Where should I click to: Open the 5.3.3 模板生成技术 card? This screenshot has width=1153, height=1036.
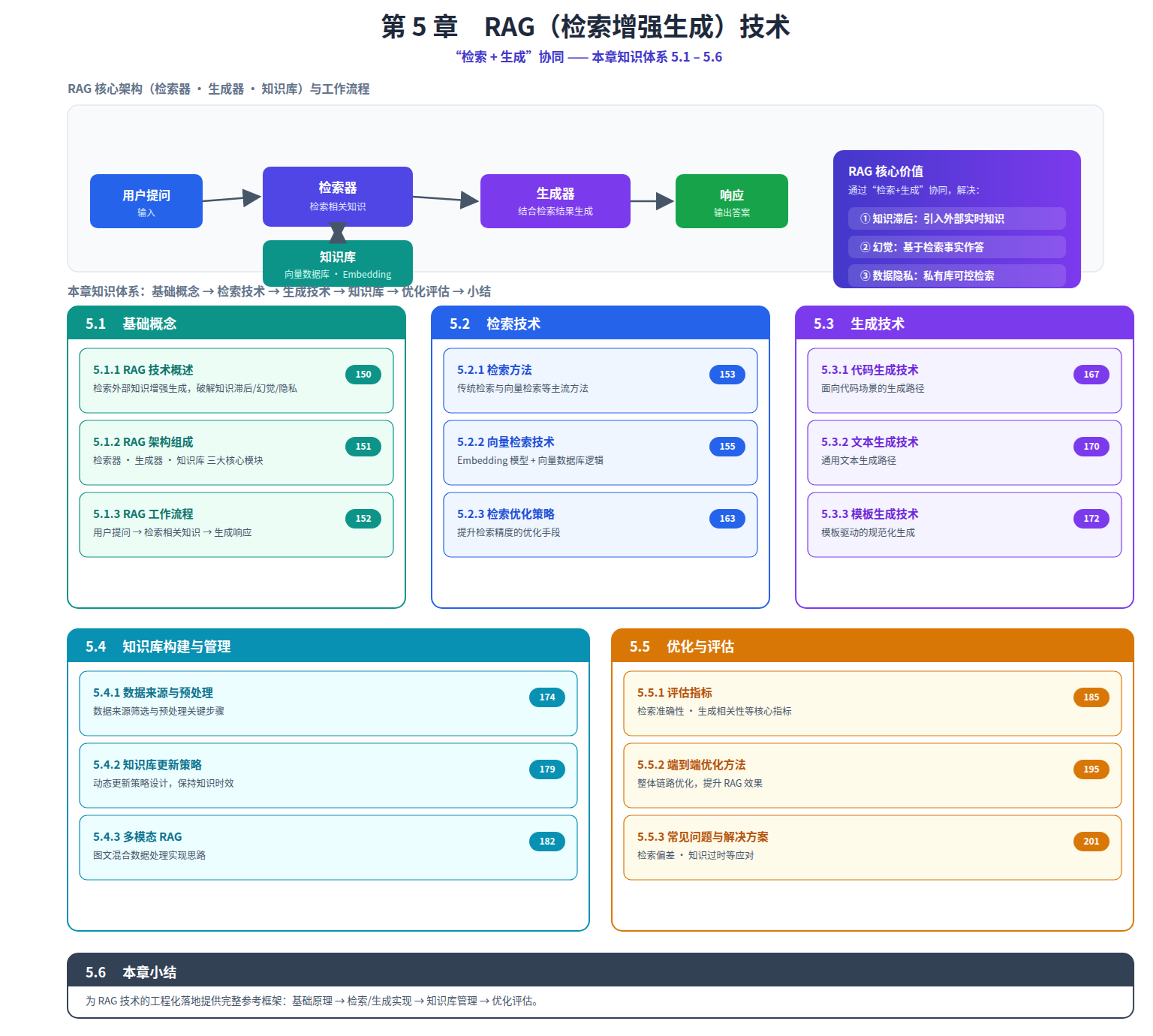965,525
